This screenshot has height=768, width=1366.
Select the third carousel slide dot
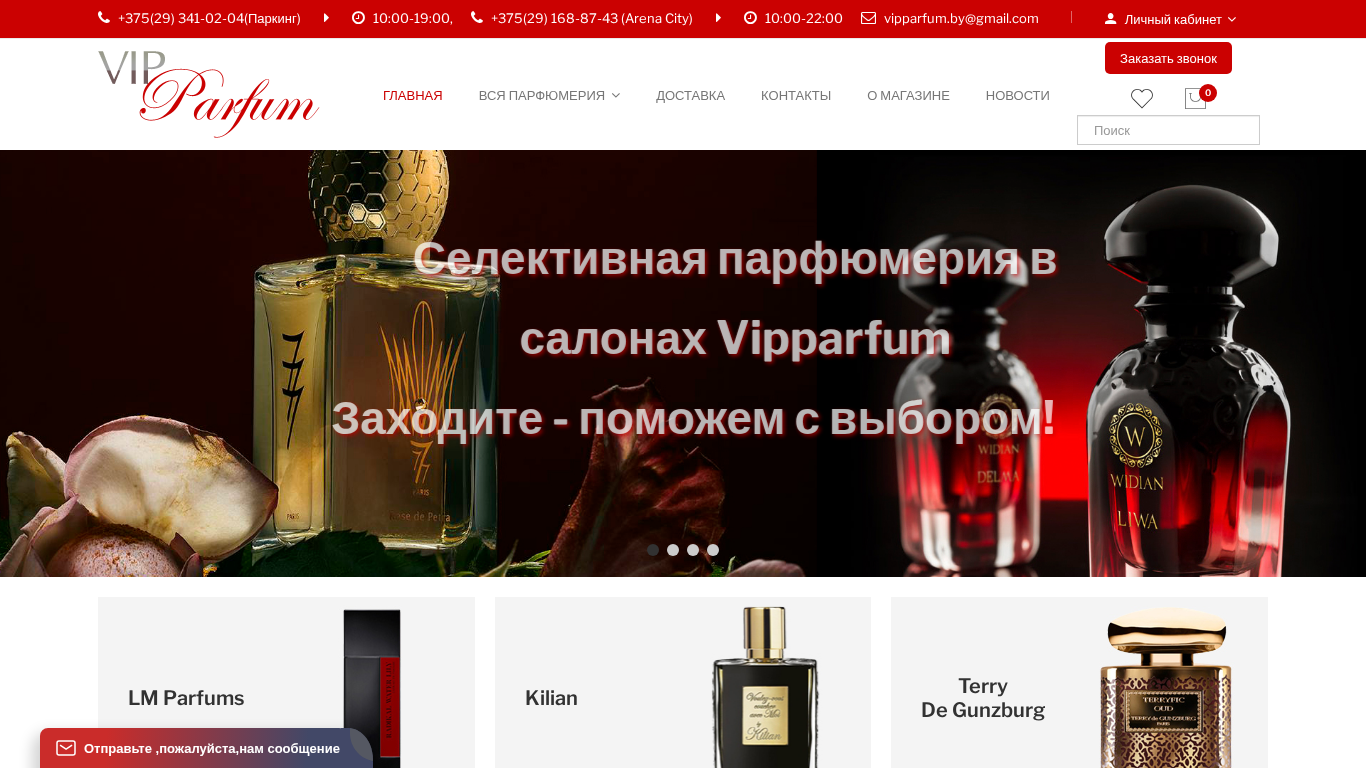coord(693,550)
